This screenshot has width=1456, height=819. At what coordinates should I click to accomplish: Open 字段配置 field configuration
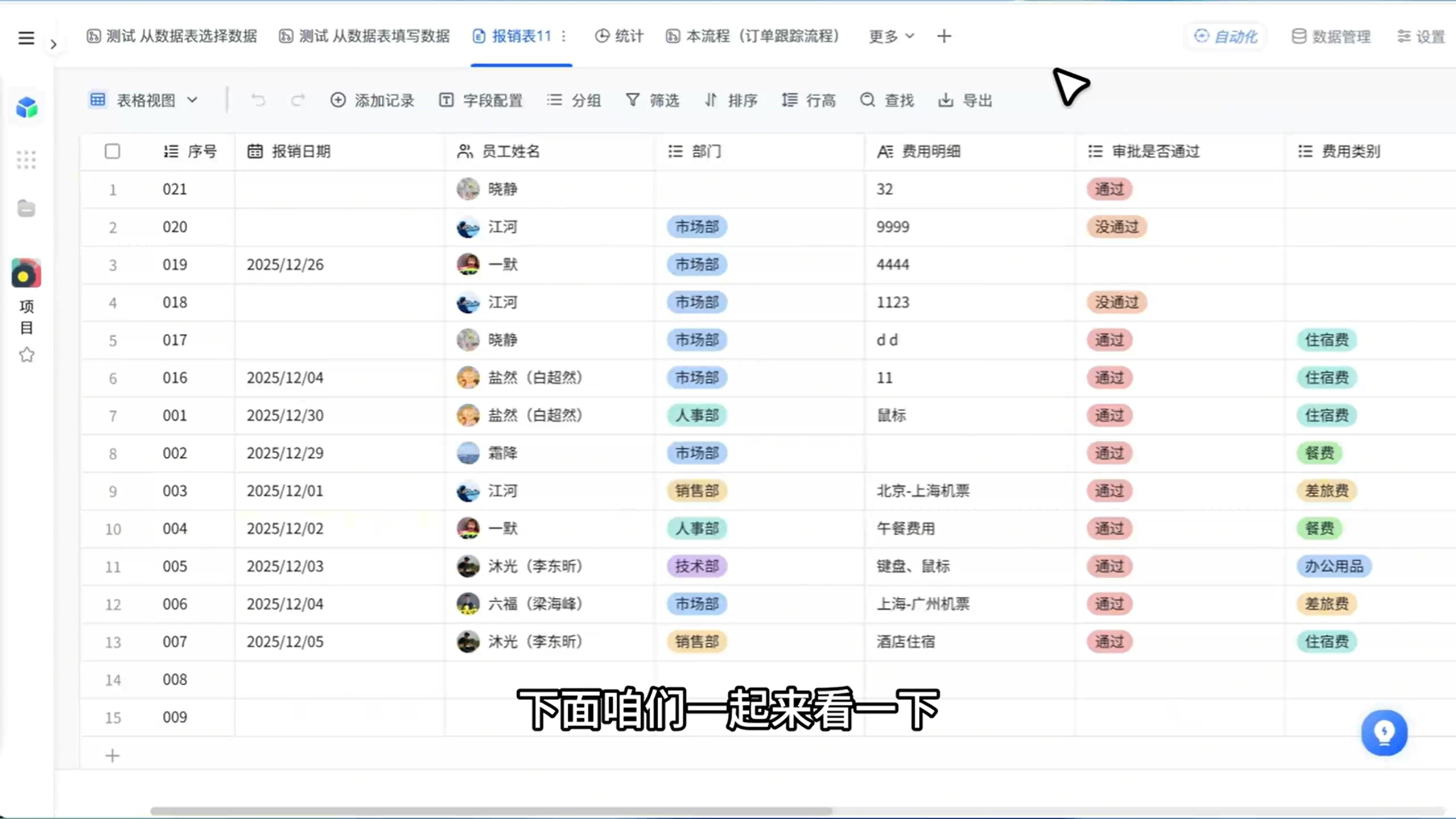tap(481, 100)
